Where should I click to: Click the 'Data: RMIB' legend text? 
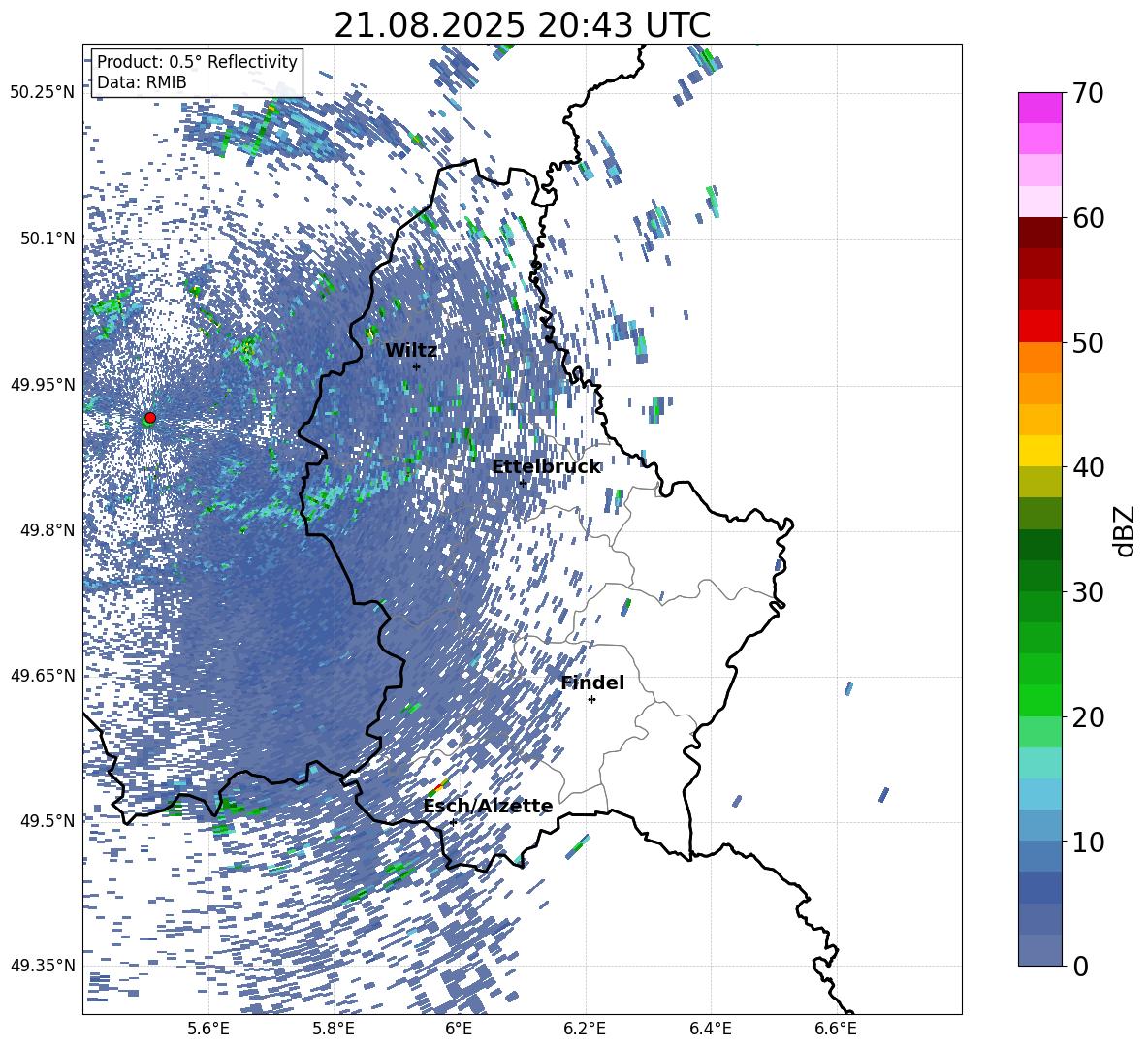(x=142, y=82)
